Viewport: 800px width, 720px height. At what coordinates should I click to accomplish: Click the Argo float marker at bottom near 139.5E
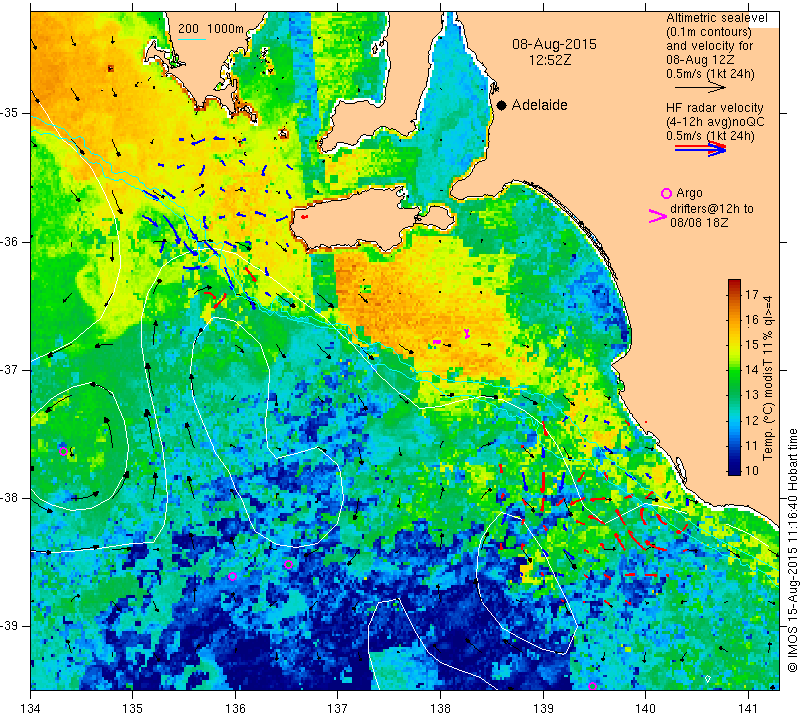pyautogui.click(x=592, y=686)
